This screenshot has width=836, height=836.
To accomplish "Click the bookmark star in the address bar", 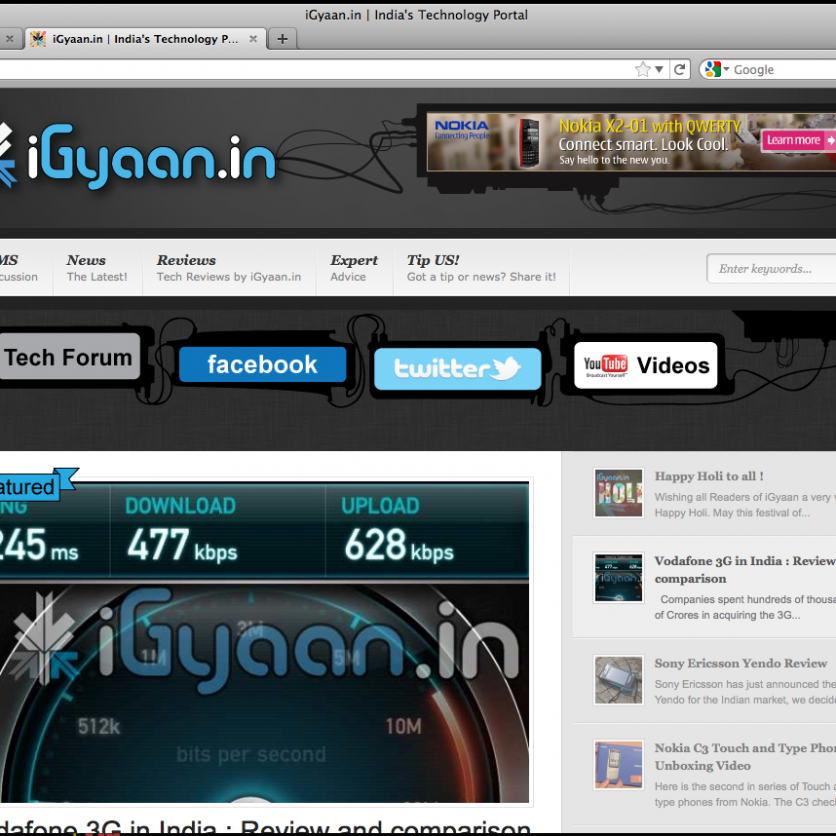I will pos(642,70).
